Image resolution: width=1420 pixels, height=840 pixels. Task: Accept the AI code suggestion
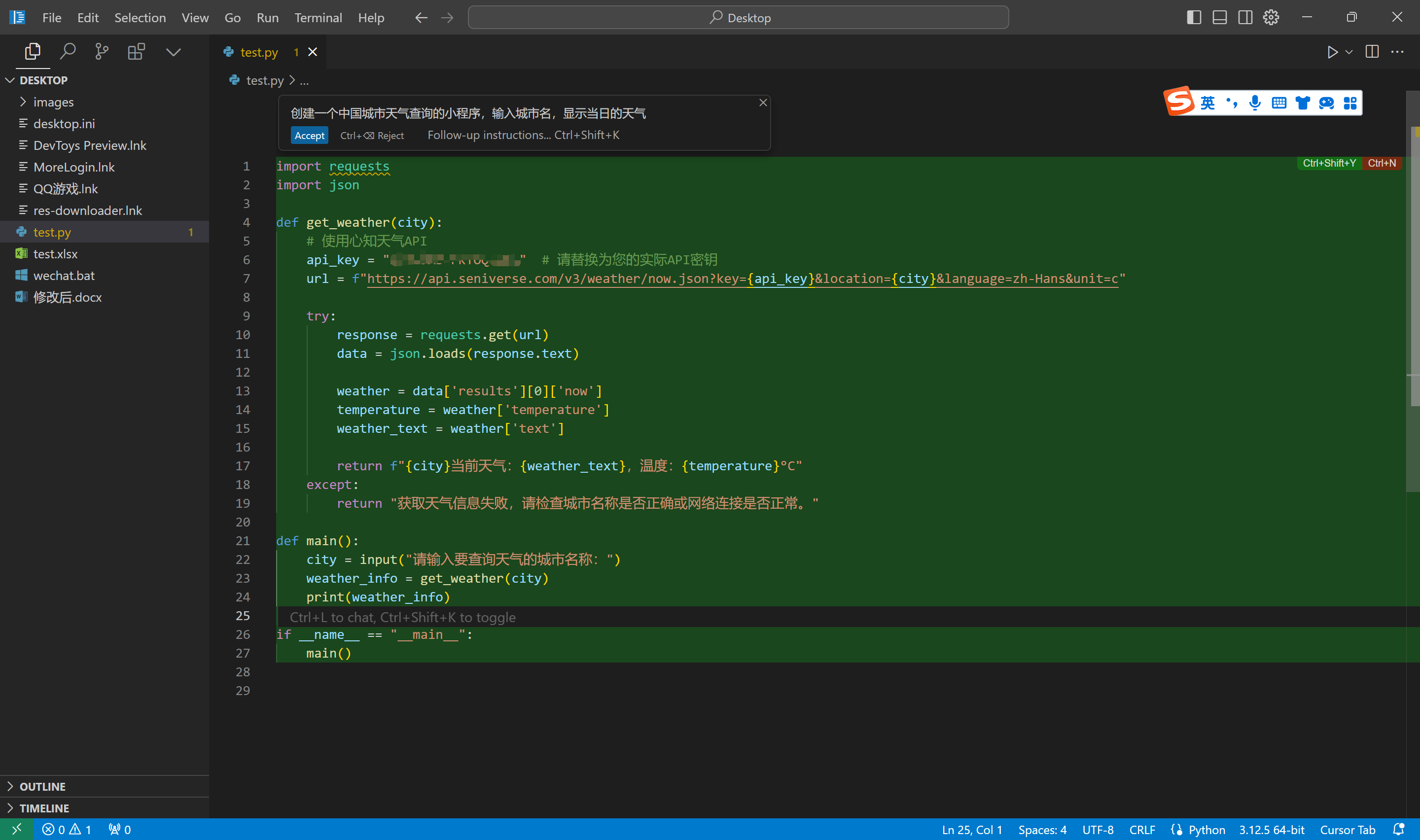309,135
